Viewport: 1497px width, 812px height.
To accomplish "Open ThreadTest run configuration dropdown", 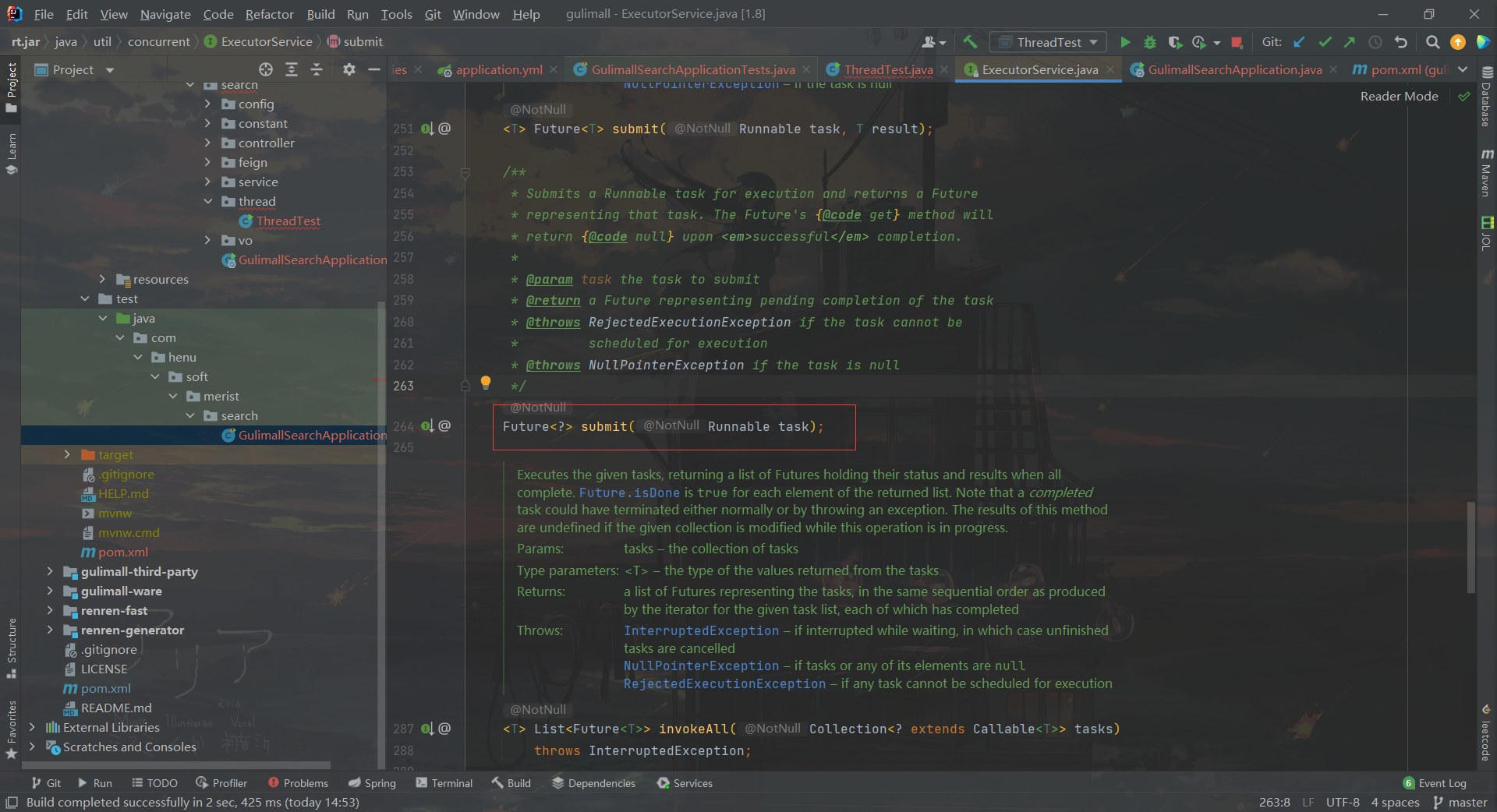I will [x=1049, y=42].
